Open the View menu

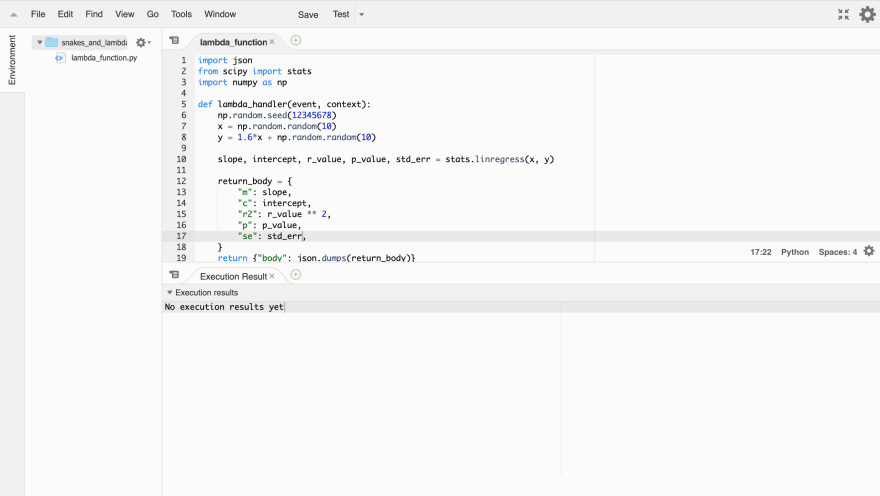pos(125,14)
